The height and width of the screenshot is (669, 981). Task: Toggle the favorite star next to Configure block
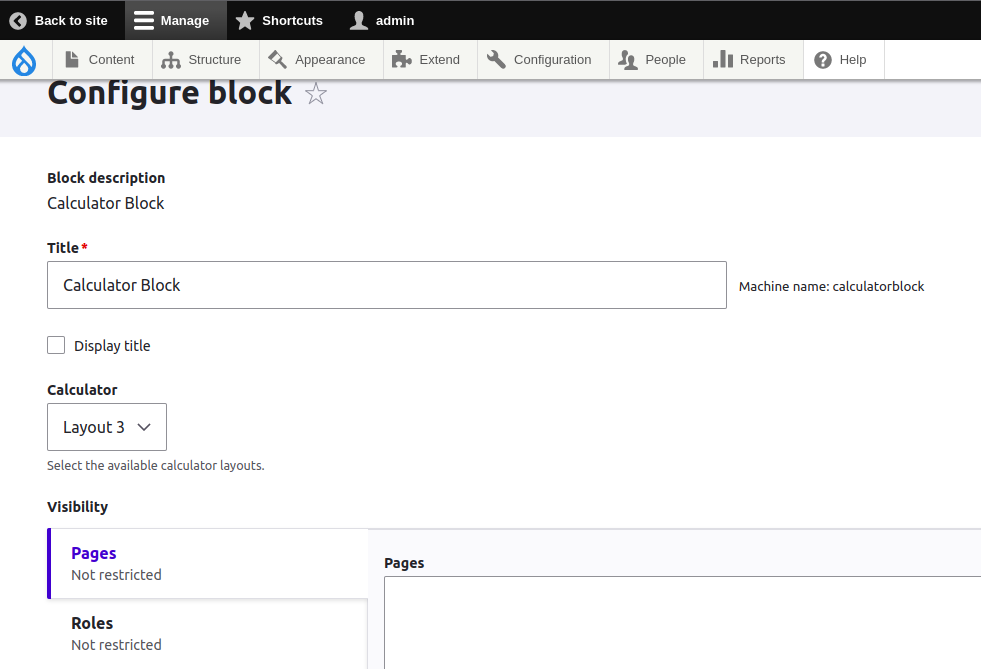[x=315, y=93]
